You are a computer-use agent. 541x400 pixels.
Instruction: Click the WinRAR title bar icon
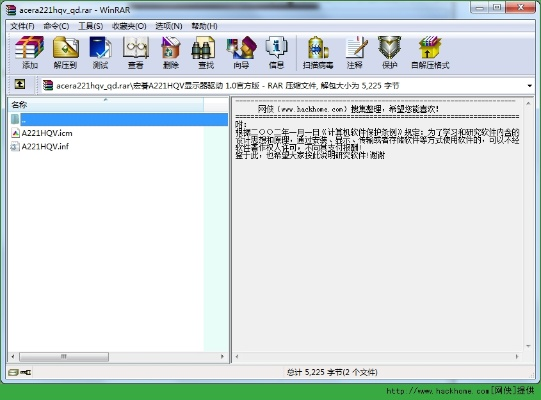click(x=11, y=10)
